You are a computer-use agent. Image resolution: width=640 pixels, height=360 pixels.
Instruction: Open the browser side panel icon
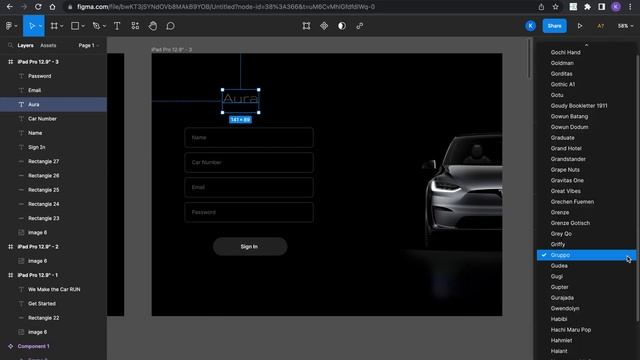[x=602, y=7]
